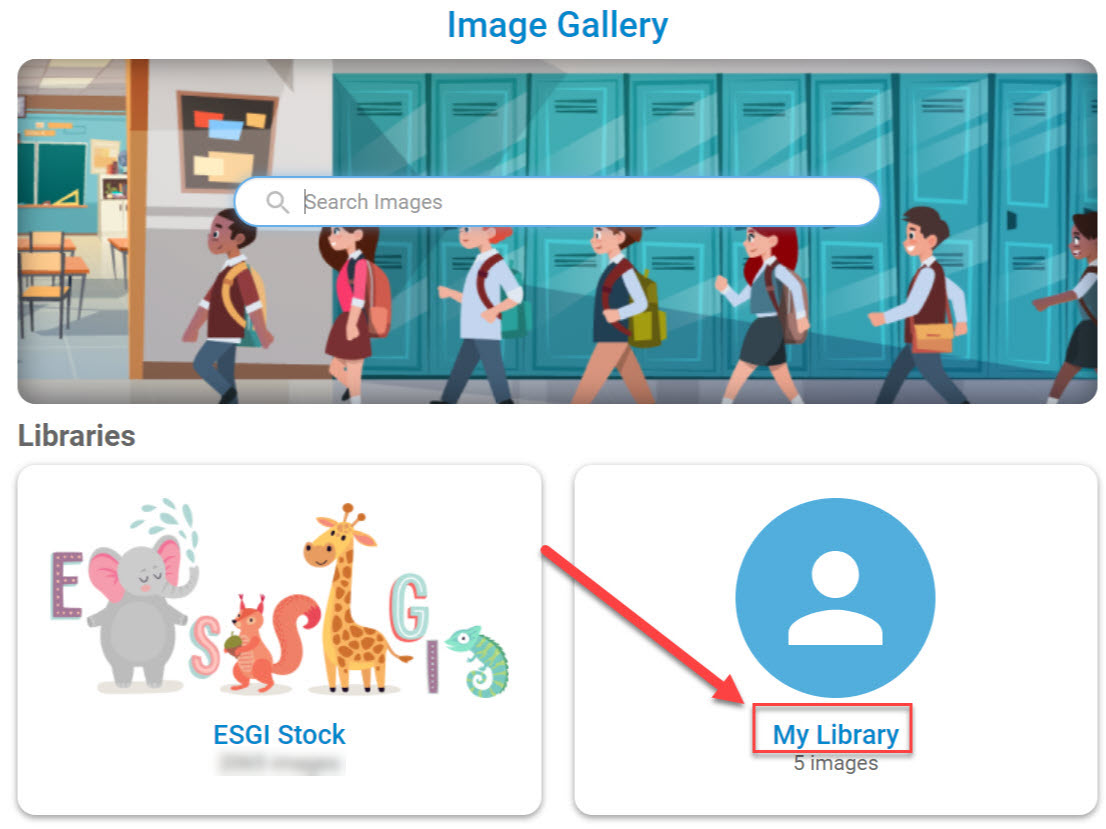The width and height of the screenshot is (1106, 829).
Task: Click the letter G in the ESGI logo
Action: [409, 607]
